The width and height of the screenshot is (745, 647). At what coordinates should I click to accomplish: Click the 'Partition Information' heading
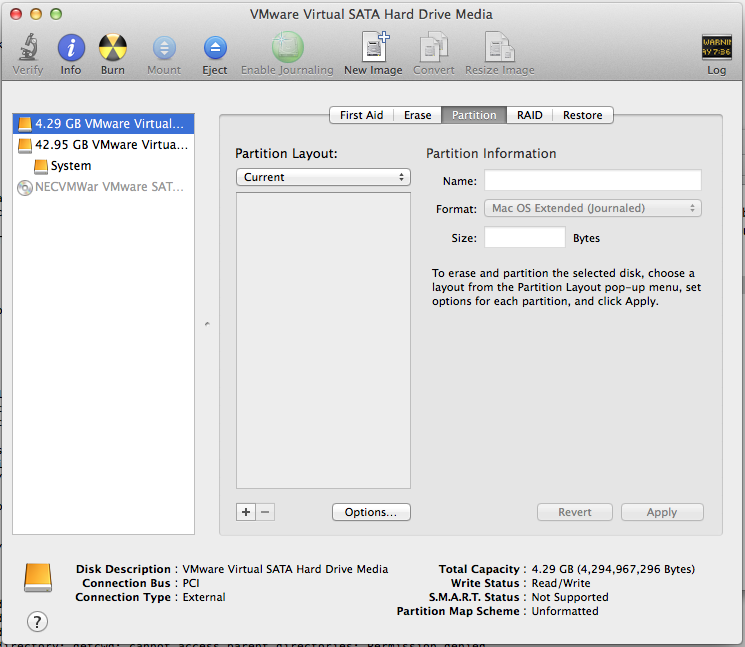click(491, 153)
